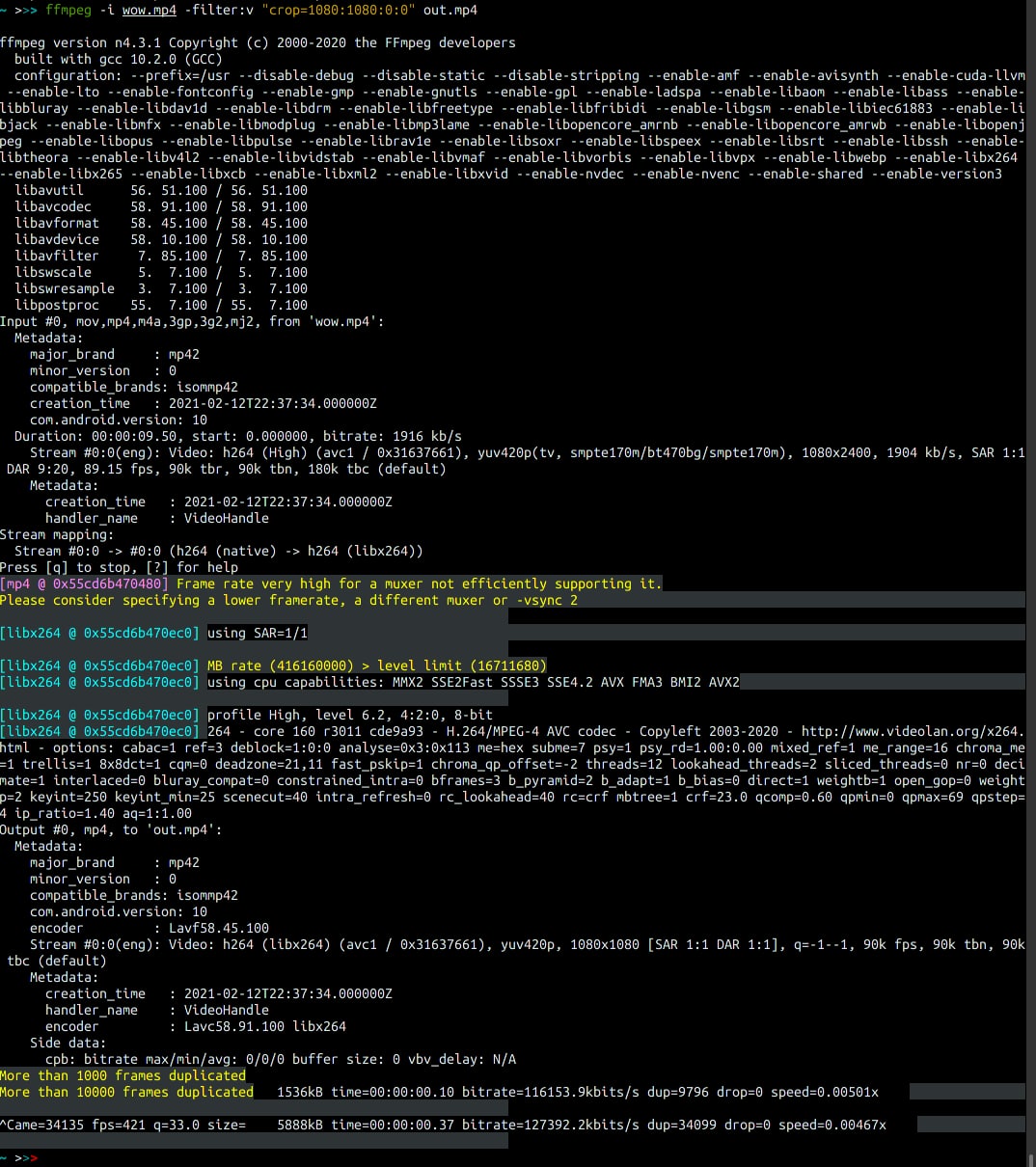
Task: Click out.mp4 at end of command line
Action: pos(451,10)
